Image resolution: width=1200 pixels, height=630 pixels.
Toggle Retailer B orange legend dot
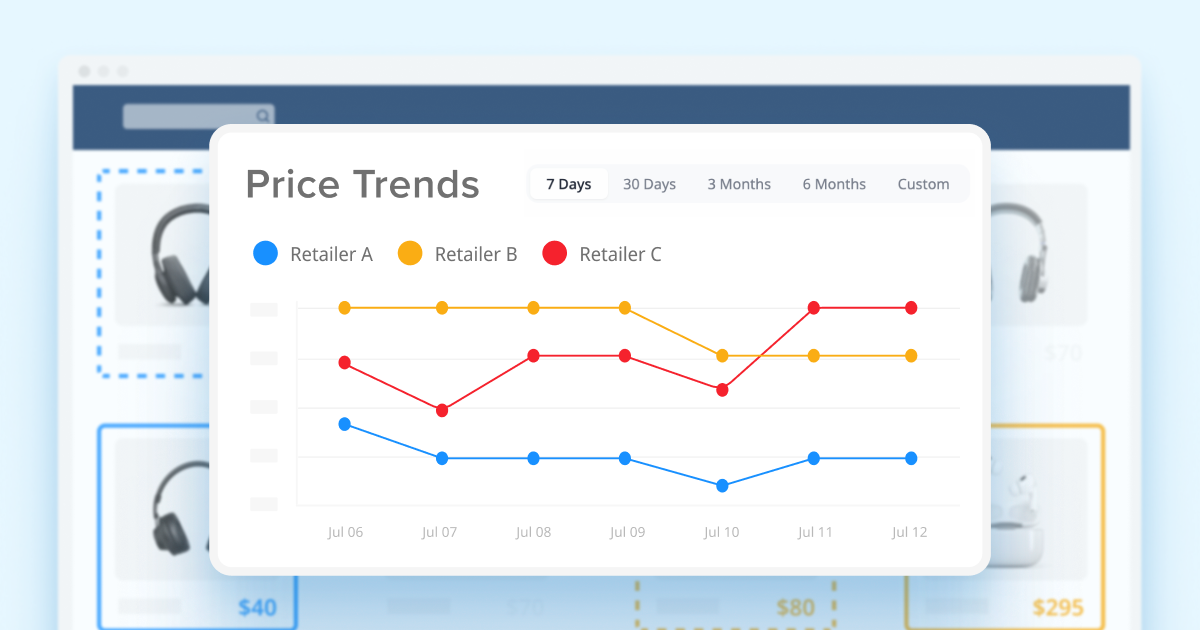click(410, 254)
